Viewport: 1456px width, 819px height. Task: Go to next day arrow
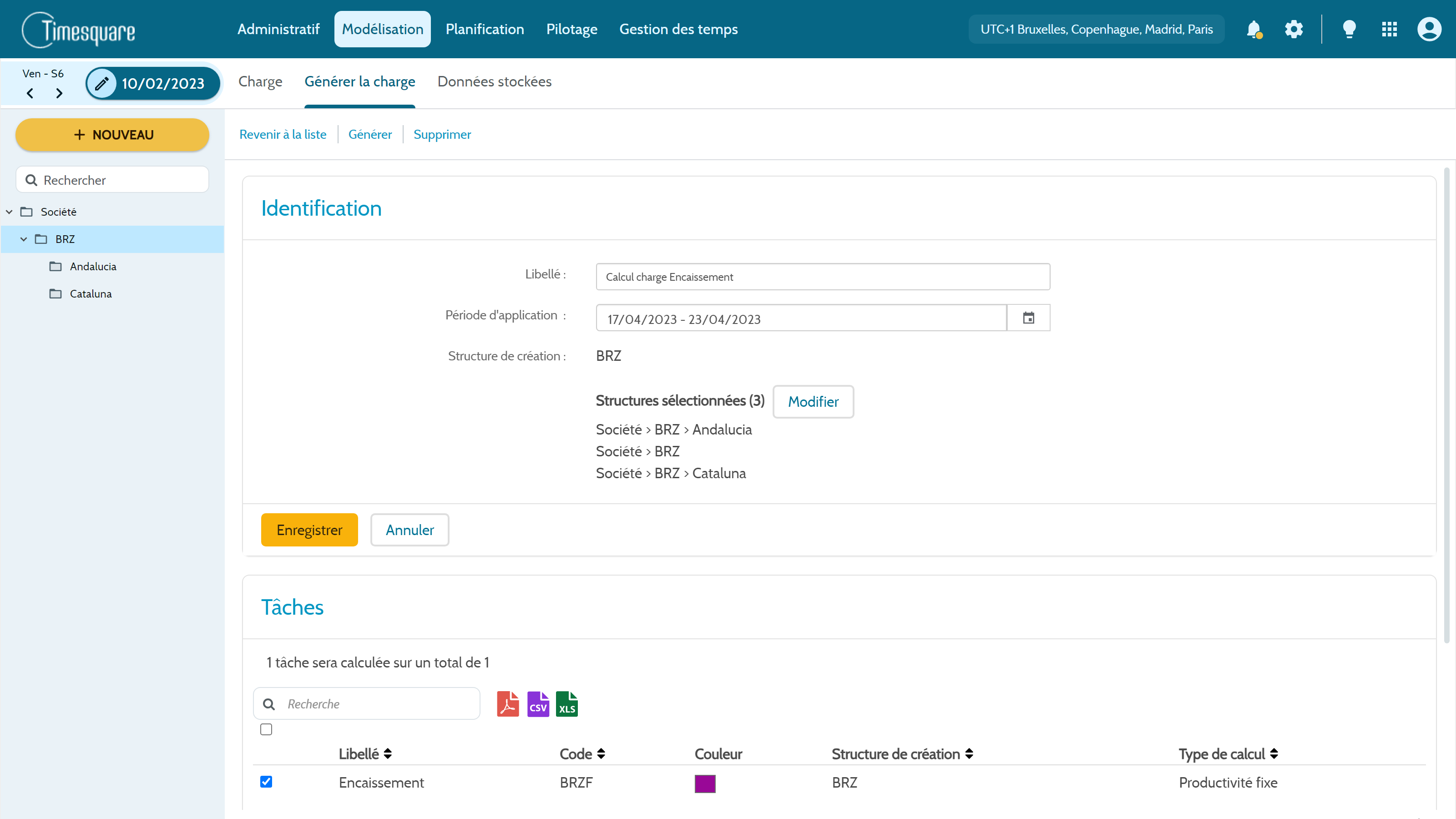coord(59,93)
